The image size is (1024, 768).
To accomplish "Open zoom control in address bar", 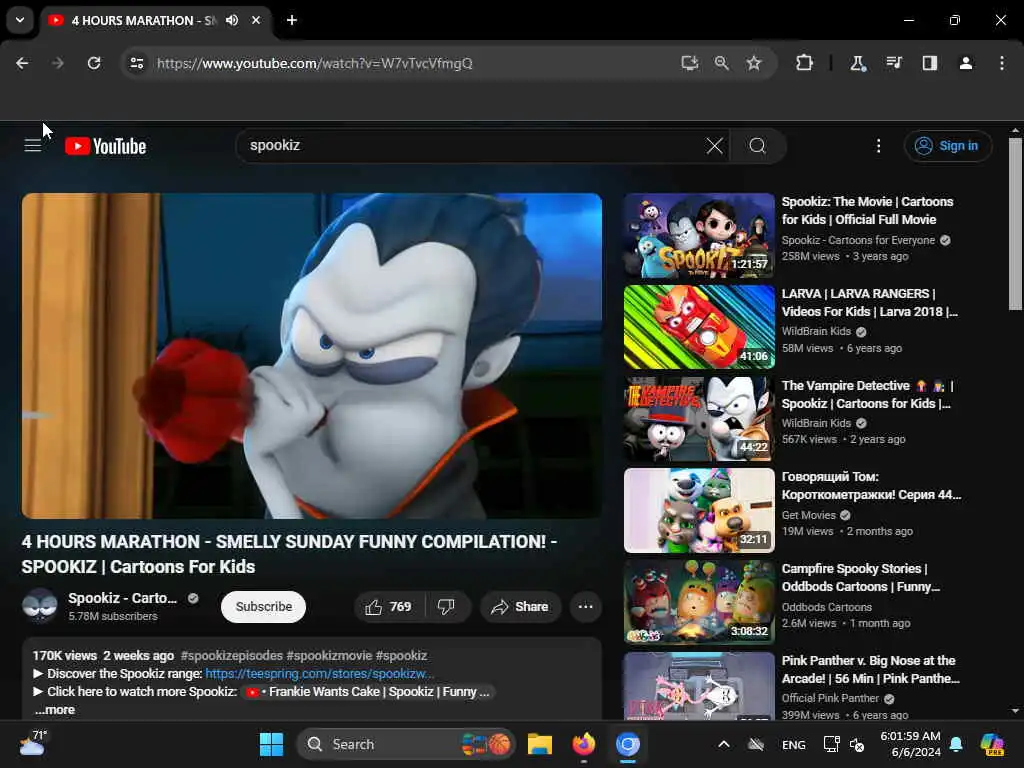I will (722, 63).
